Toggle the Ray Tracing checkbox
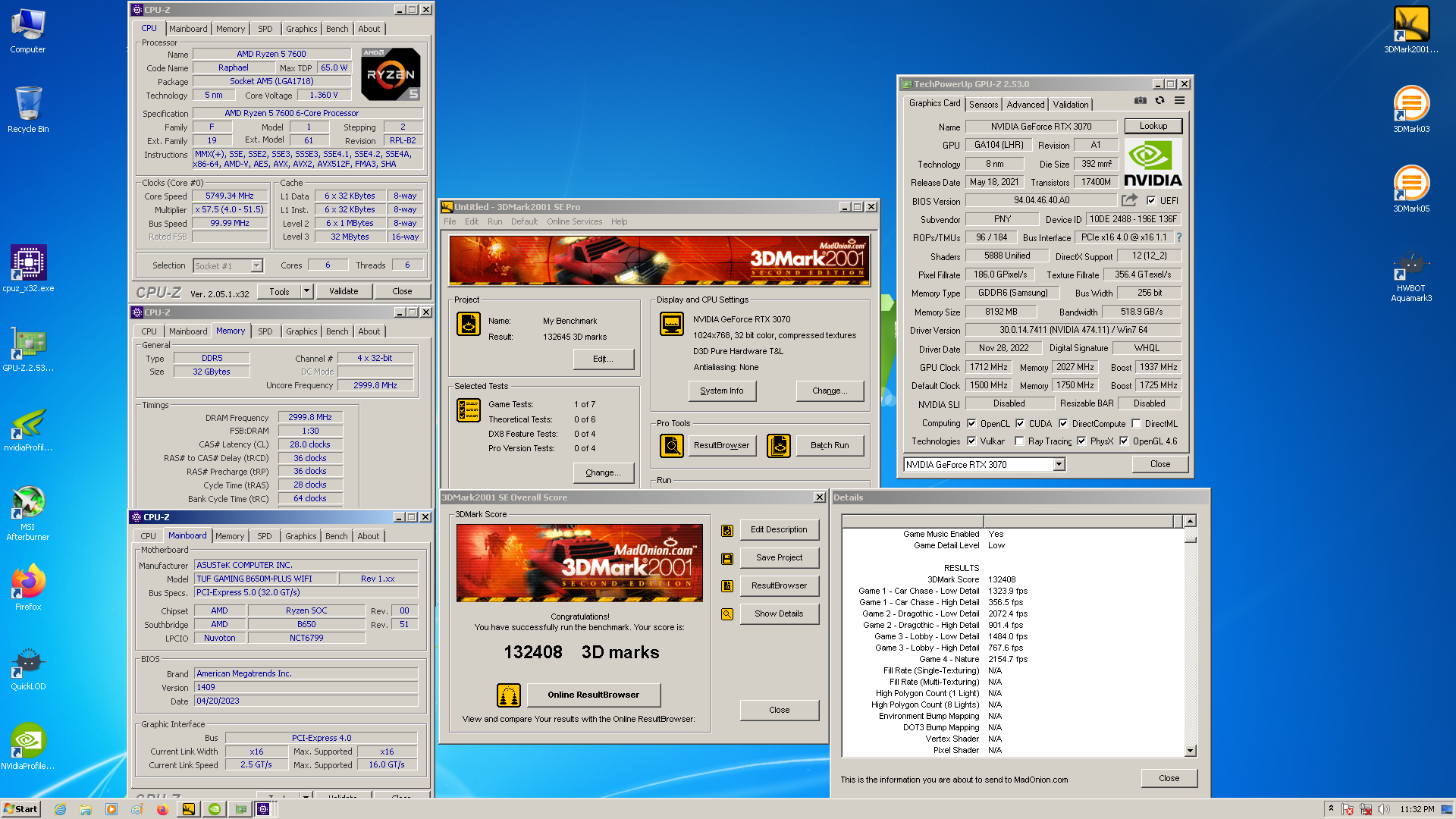This screenshot has width=1456, height=819. (1019, 441)
